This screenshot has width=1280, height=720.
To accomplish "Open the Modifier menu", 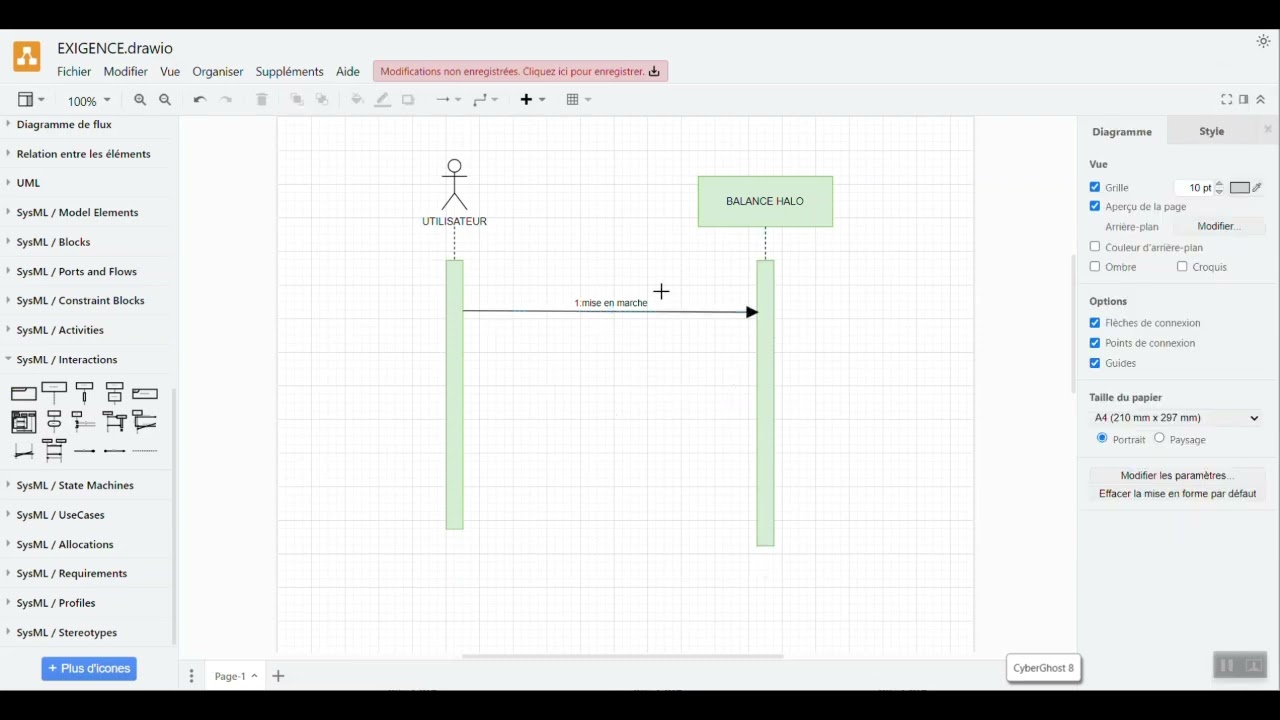I will pos(126,72).
